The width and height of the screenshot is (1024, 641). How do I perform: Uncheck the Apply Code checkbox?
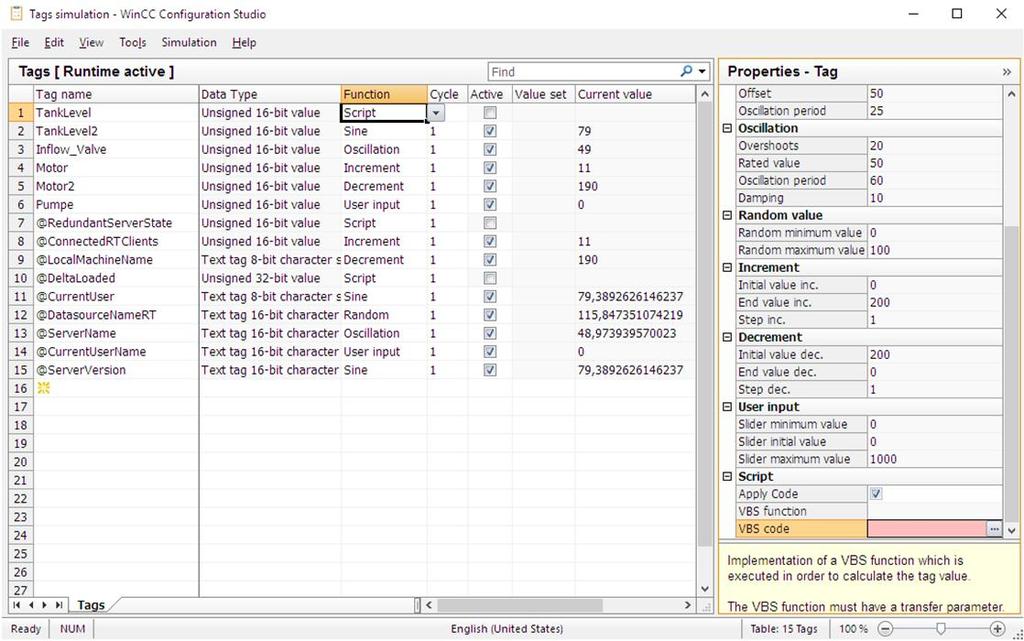(876, 493)
